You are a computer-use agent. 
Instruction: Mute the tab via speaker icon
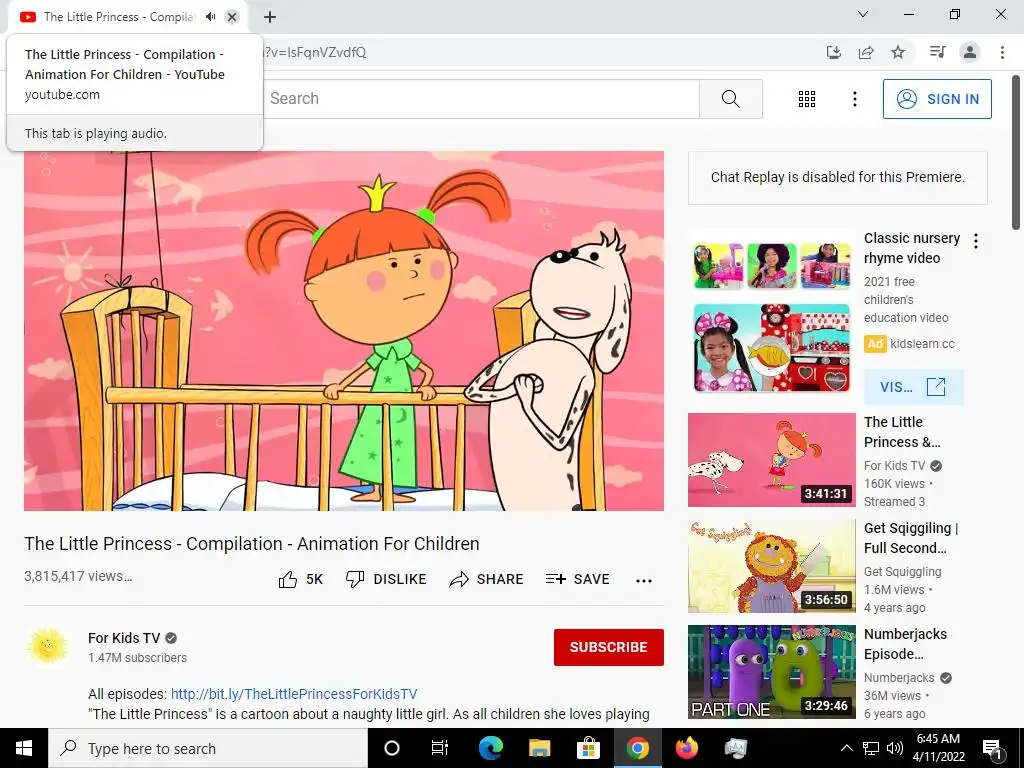[x=210, y=17]
